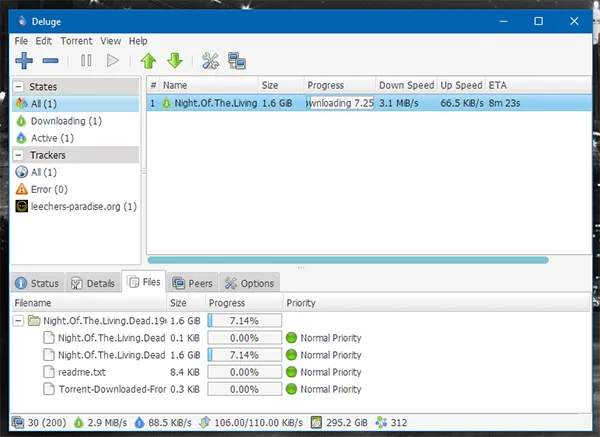Click the torrent's downloading progress bar

340,103
